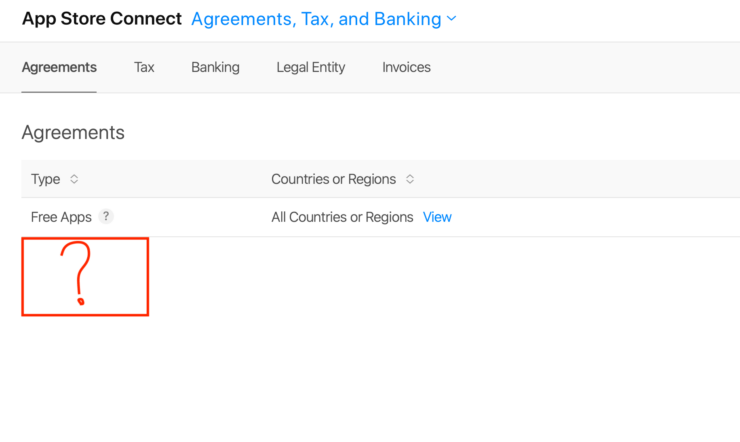The width and height of the screenshot is (740, 442).
Task: Select the Free Apps agreement label
Action: pos(61,217)
